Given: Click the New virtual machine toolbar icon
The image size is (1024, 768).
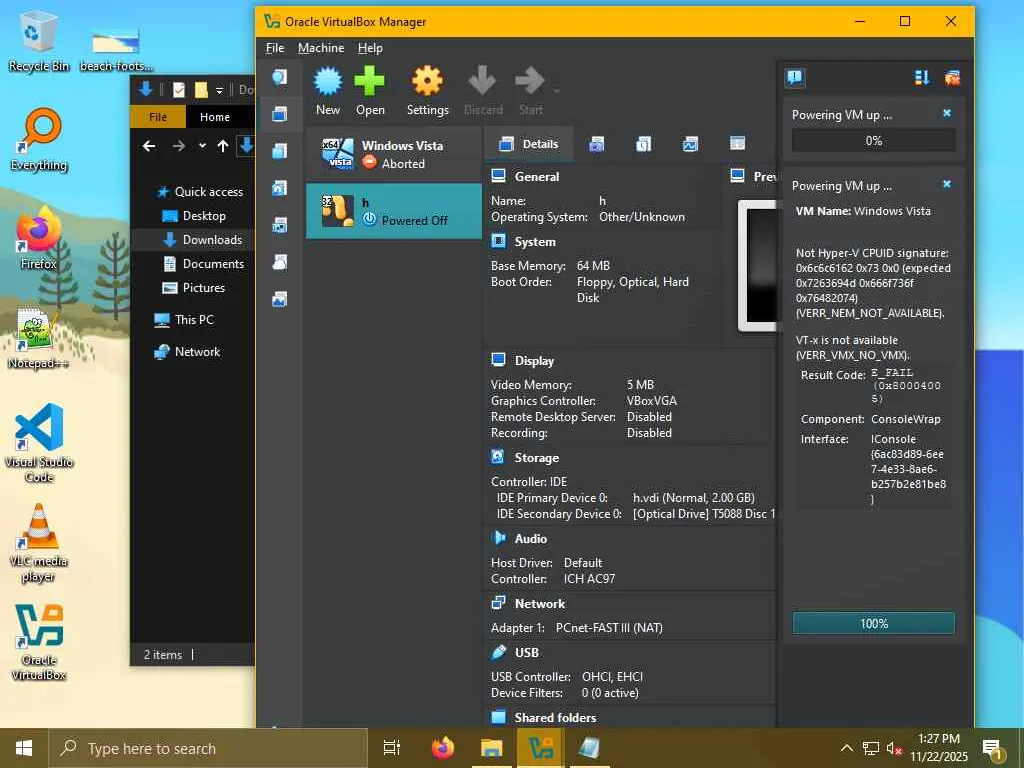Looking at the screenshot, I should click(x=328, y=90).
